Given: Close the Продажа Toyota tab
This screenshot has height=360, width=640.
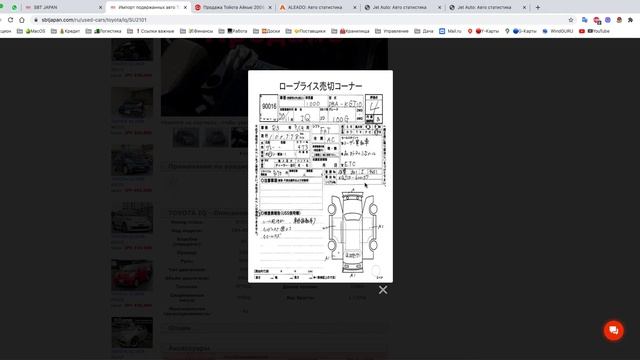Looking at the screenshot, I should (270, 7).
